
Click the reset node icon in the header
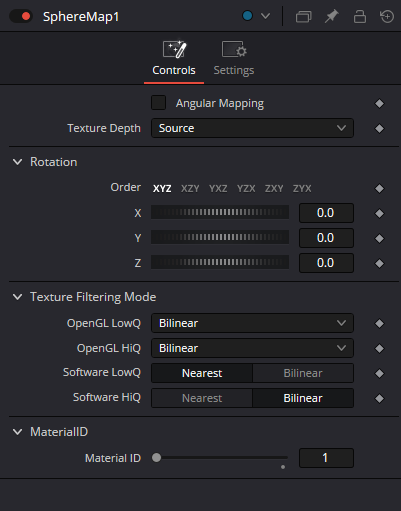(x=387, y=16)
